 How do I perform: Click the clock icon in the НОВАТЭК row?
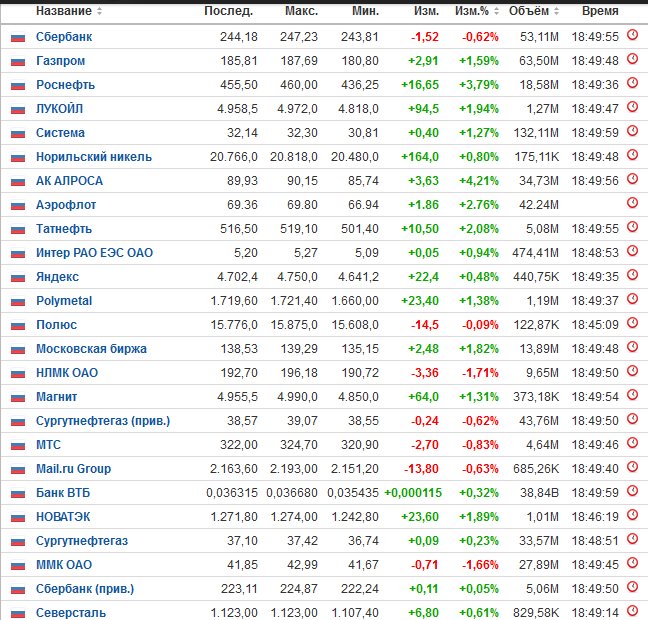(632, 515)
